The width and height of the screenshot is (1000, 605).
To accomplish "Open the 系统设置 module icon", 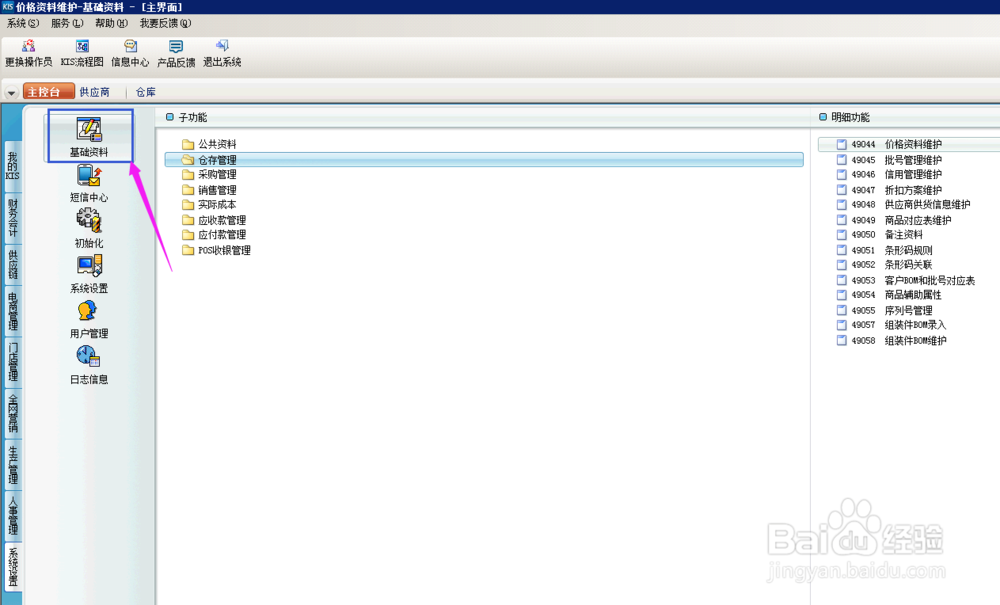I will 89,274.
